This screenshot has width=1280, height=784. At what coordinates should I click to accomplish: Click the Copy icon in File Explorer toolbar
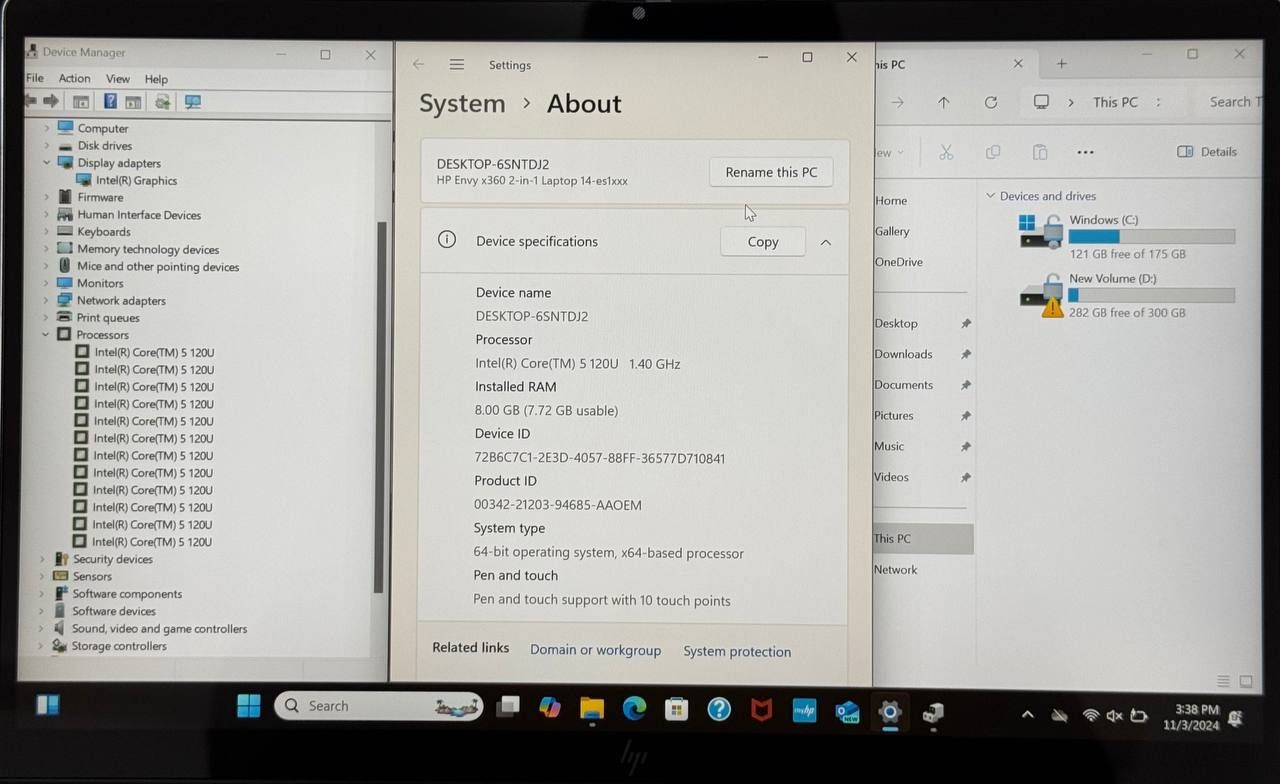[993, 152]
